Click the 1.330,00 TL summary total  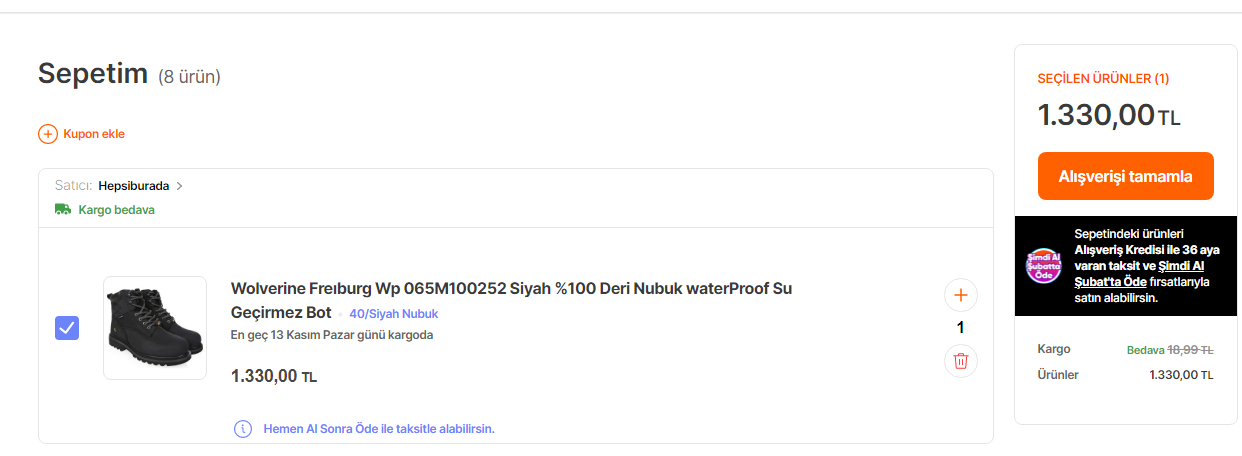coord(1109,115)
